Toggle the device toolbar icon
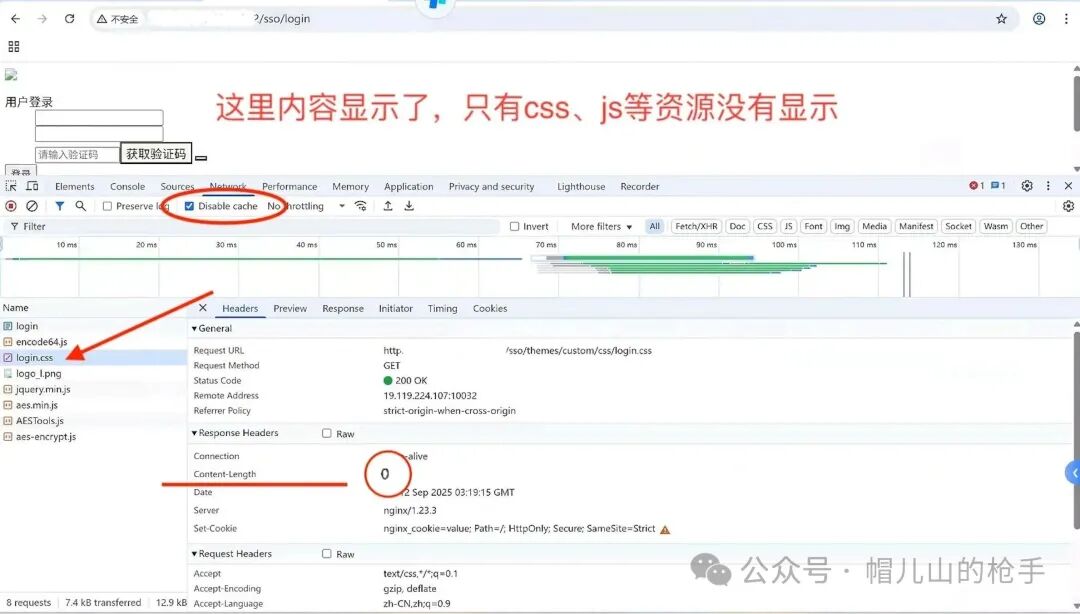Screen dimensions: 1080x614 [32, 186]
